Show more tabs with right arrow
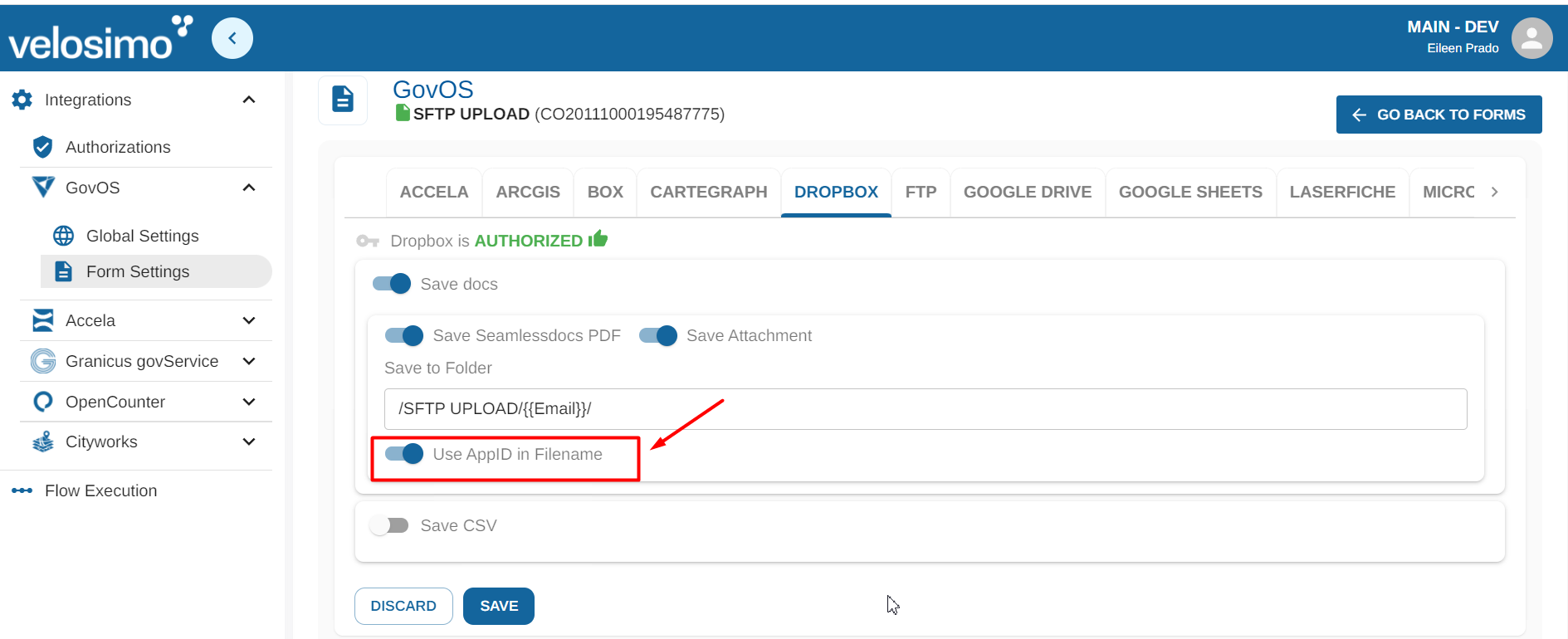The height and width of the screenshot is (639, 1568). pos(1495,192)
